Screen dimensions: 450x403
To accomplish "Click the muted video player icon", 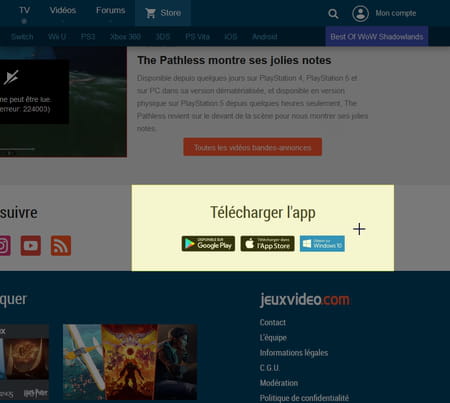I will coord(11,77).
